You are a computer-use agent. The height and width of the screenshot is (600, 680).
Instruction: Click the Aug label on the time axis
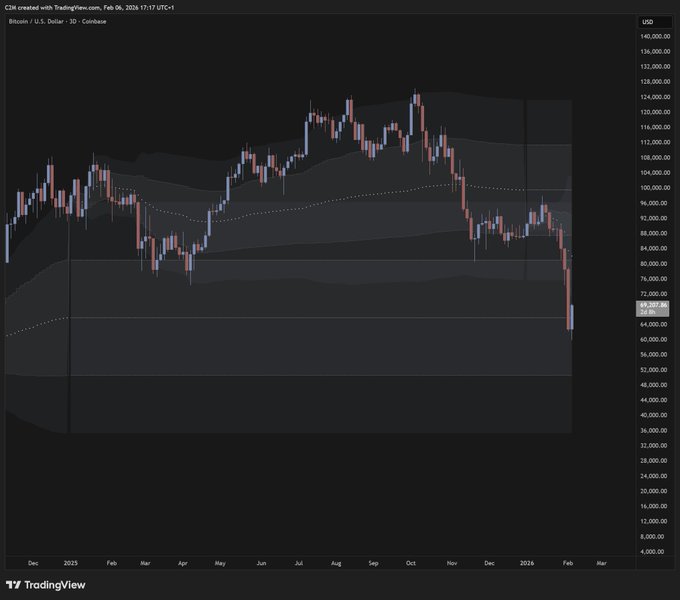click(336, 564)
